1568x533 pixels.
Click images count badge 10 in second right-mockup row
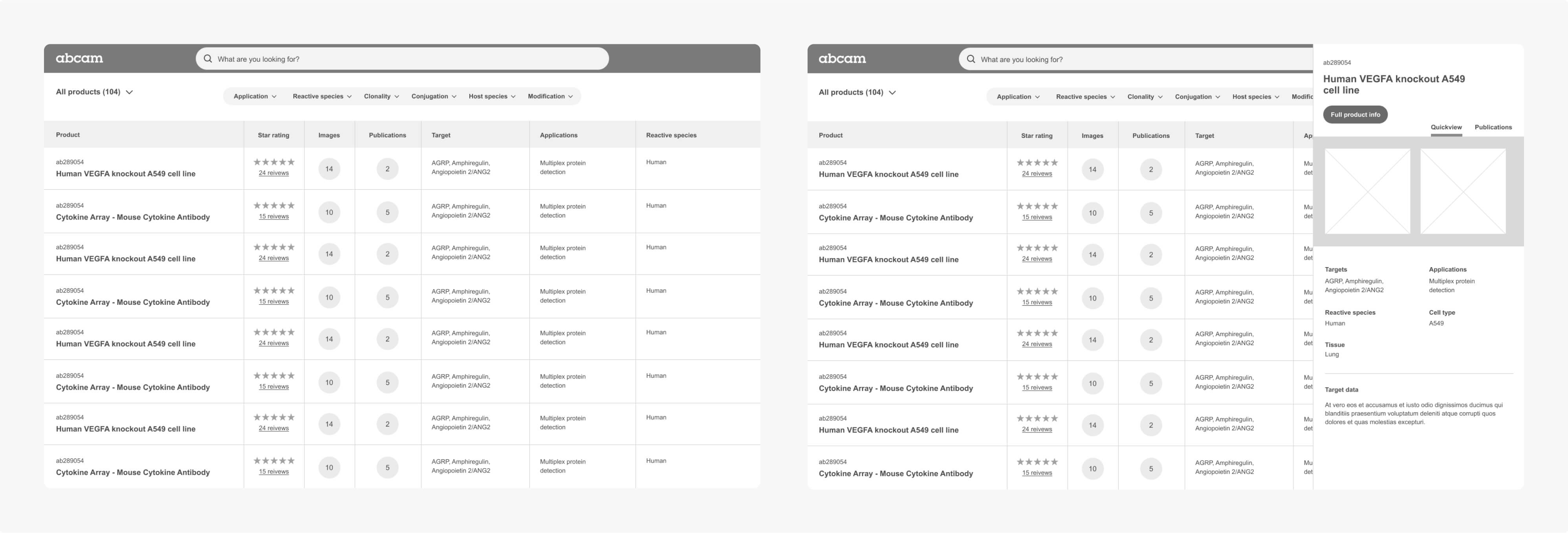pos(1093,213)
